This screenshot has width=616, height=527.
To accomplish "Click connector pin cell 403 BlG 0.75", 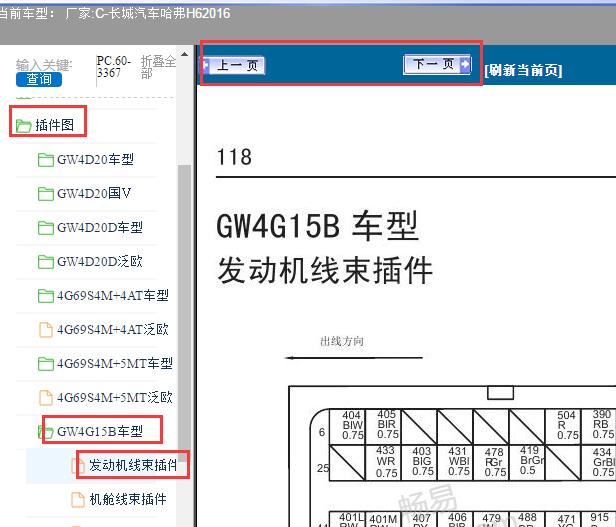I will coord(419,462).
